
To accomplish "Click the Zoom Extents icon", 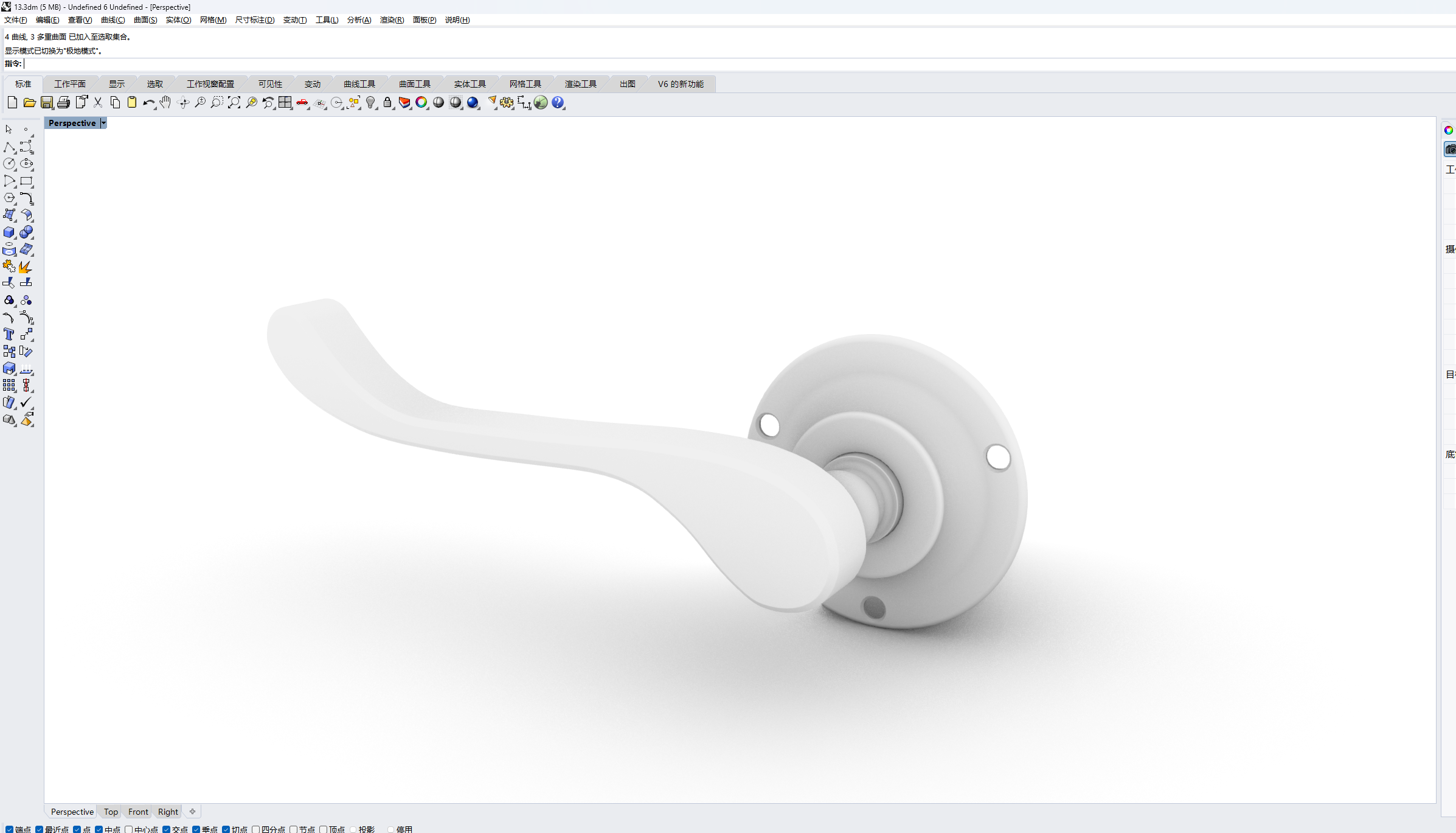I will click(x=234, y=102).
